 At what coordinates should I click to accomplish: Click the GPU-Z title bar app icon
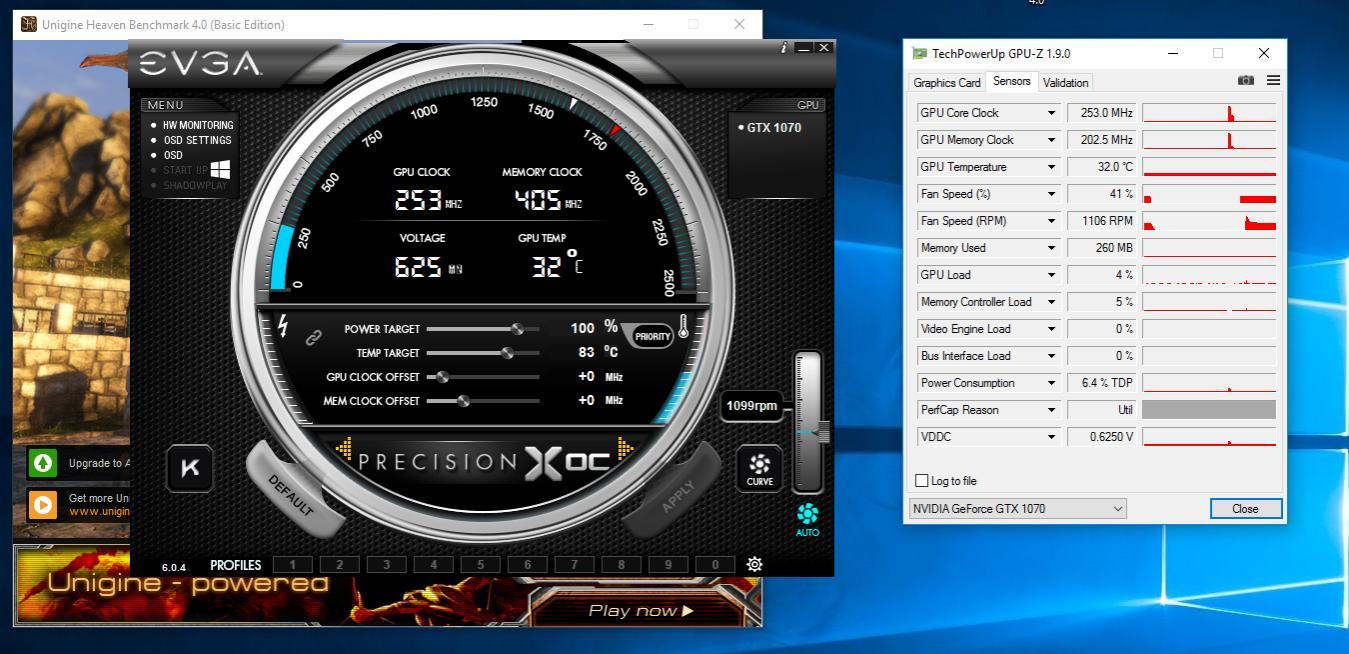point(919,53)
